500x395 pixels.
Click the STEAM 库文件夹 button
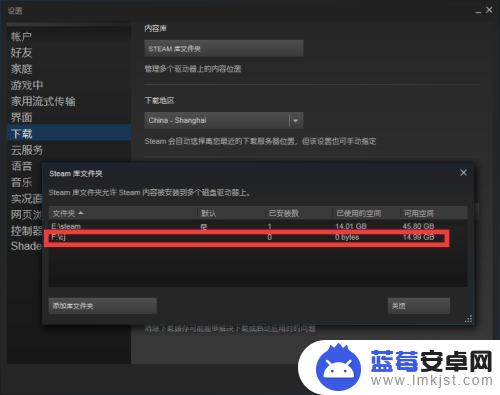click(x=224, y=49)
